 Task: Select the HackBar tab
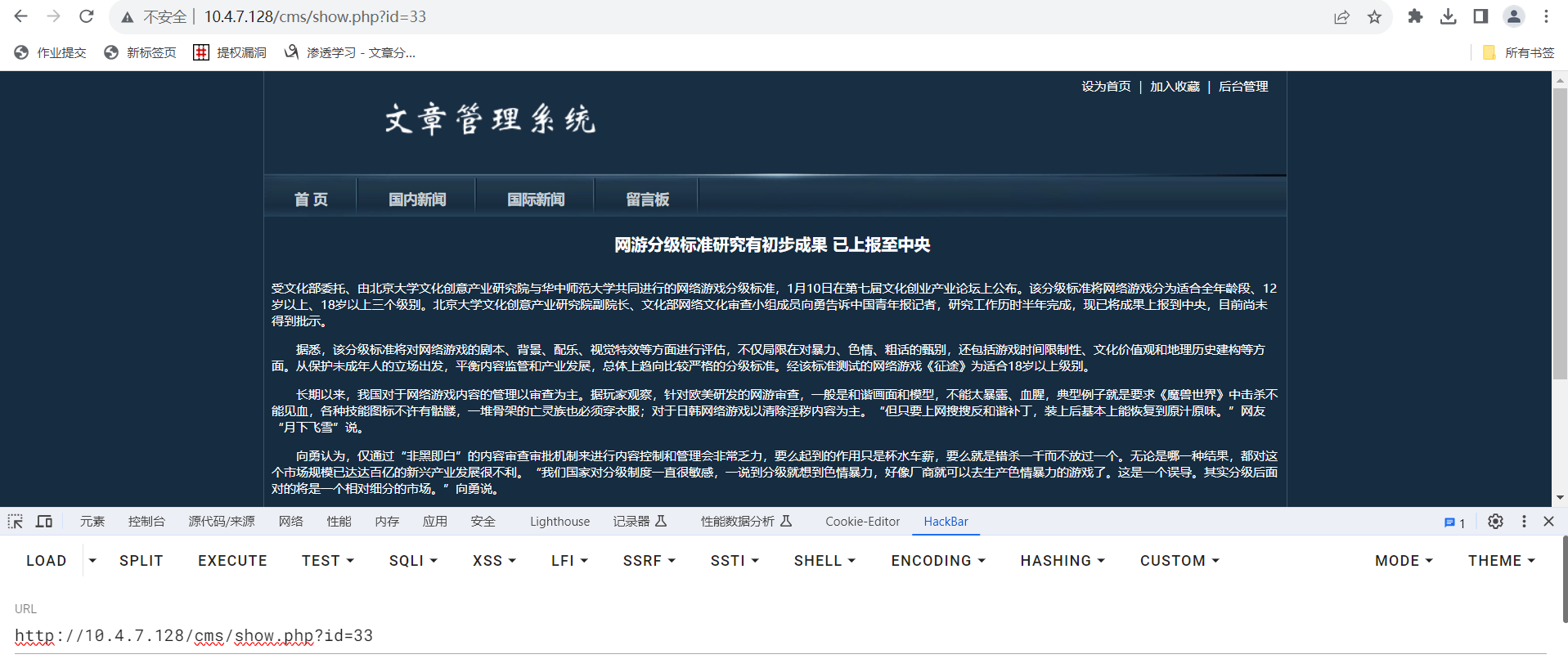coord(946,522)
